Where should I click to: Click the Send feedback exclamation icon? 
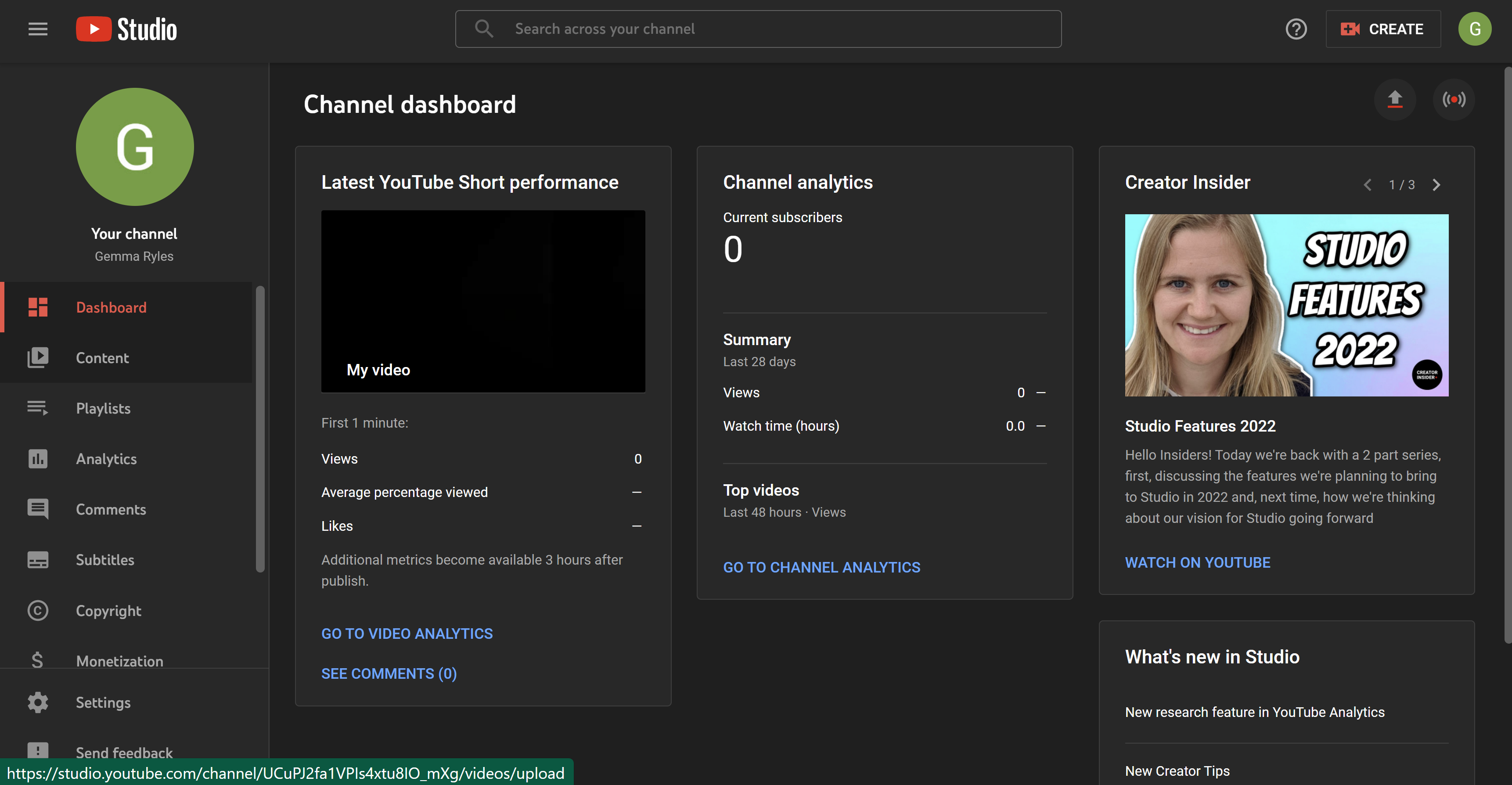[x=38, y=750]
